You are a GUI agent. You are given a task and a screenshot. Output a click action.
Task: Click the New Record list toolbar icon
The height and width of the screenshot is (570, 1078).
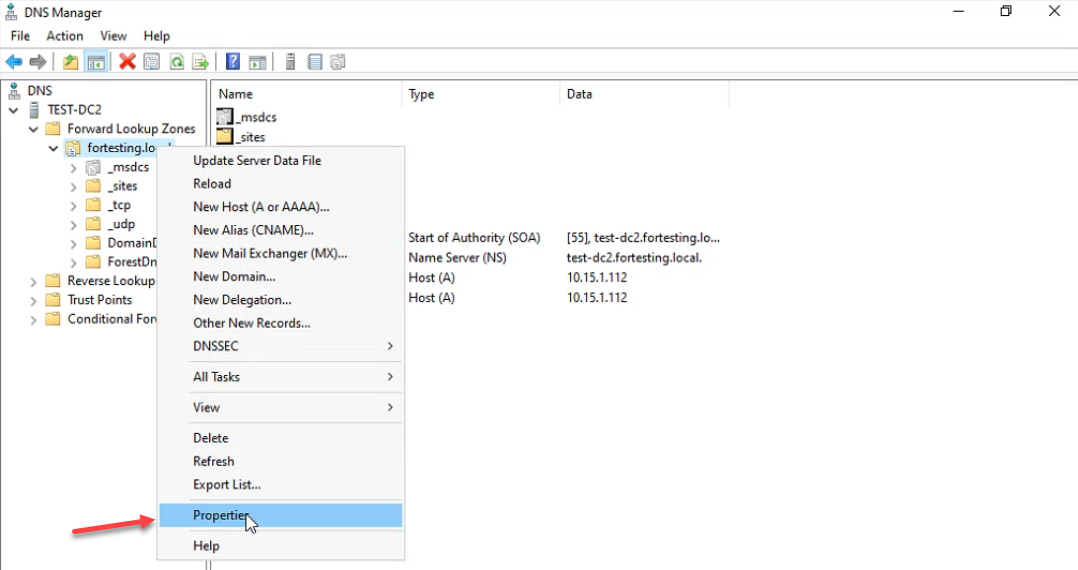314,62
